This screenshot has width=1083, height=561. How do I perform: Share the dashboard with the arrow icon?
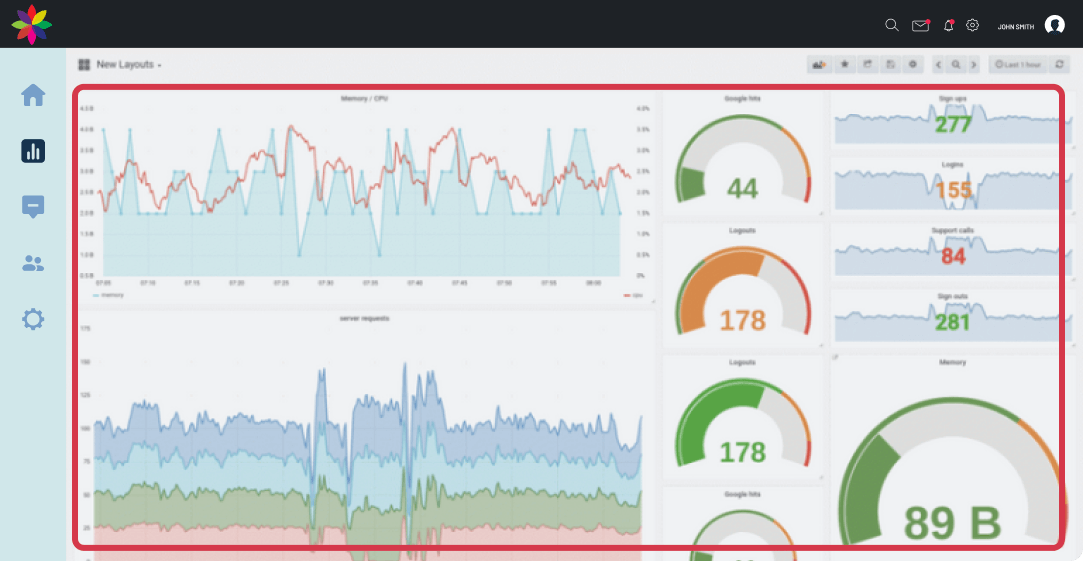coord(868,64)
